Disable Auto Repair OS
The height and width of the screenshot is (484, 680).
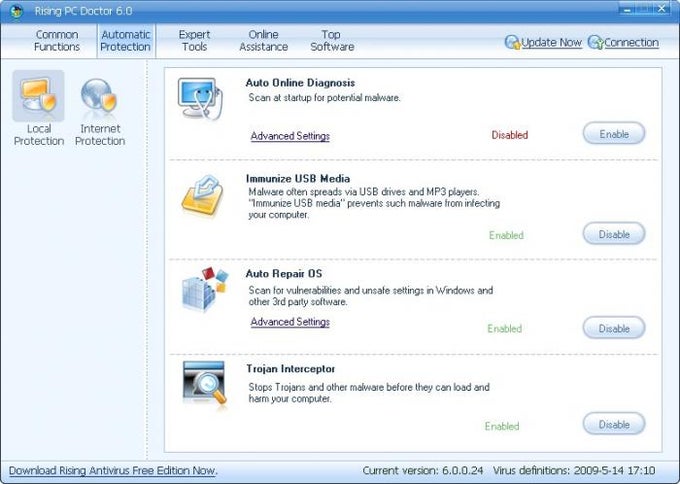(x=614, y=328)
